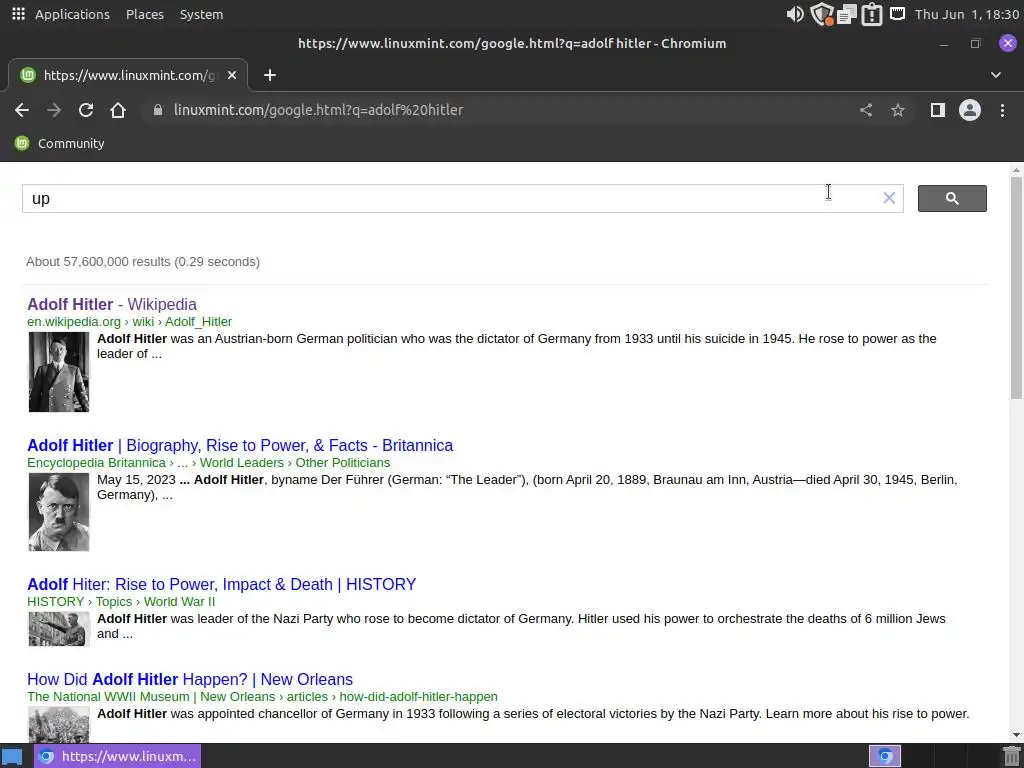
Task: Close the linuxmint.com tab
Action: point(232,75)
